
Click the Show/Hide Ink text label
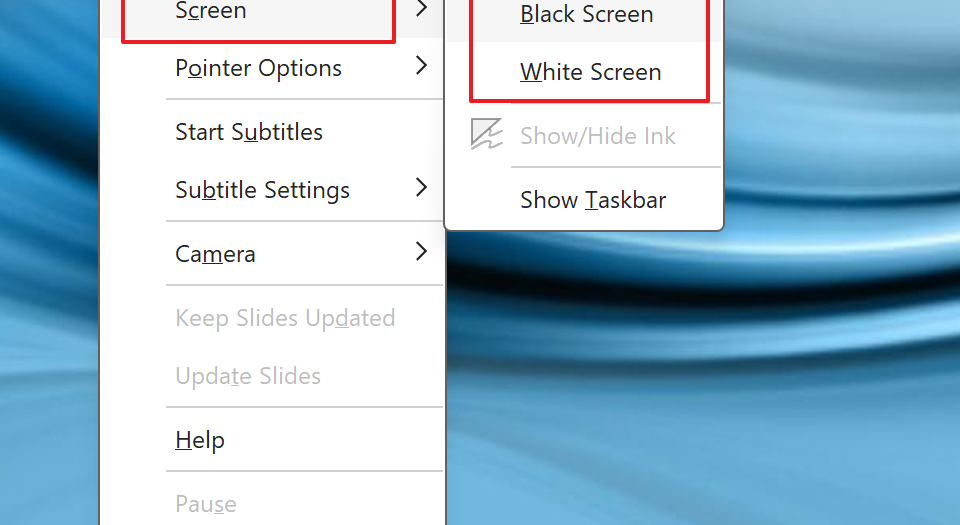(x=598, y=136)
